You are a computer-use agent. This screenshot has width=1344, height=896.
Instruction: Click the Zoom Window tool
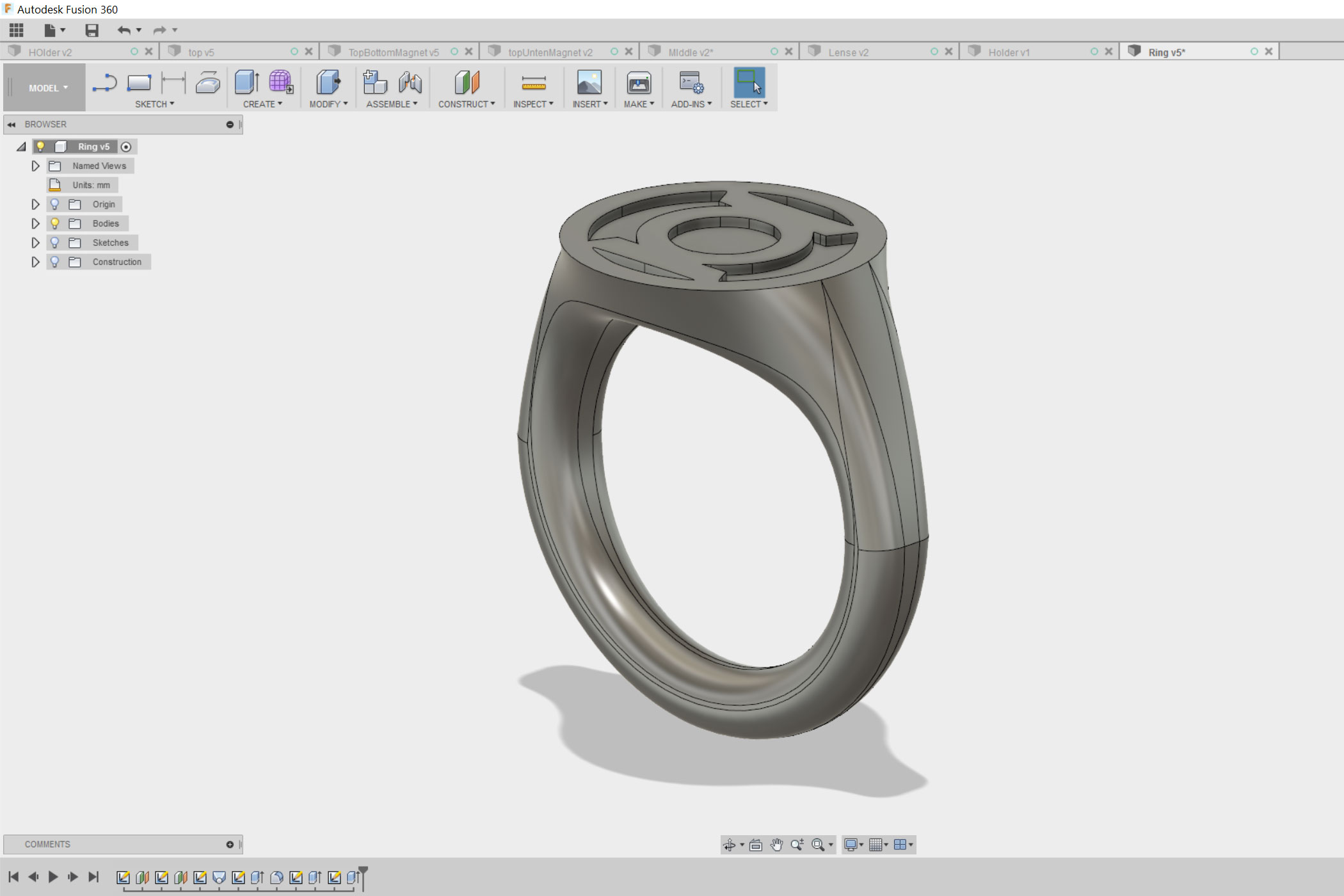tap(817, 844)
